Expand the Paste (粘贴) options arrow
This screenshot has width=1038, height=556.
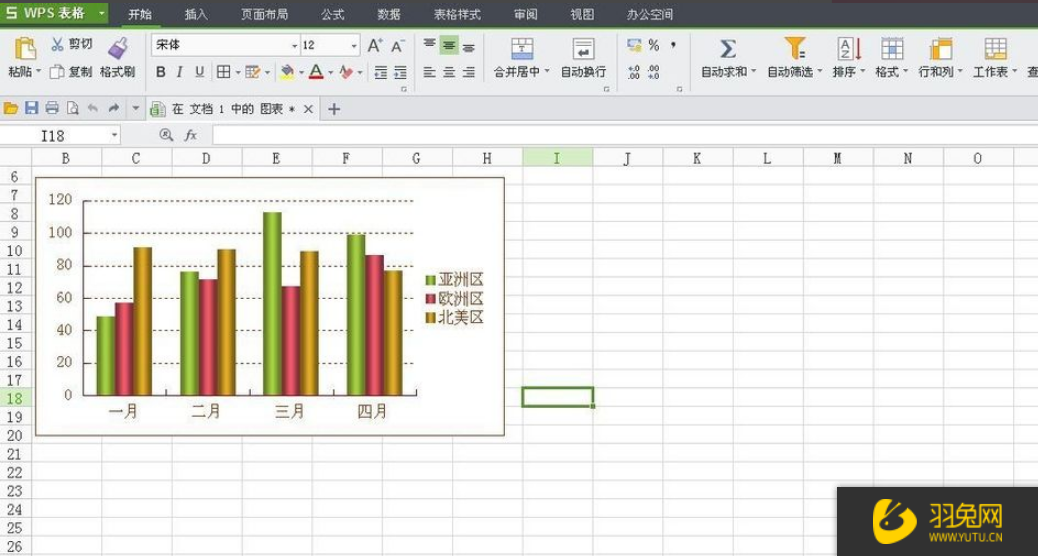38,72
